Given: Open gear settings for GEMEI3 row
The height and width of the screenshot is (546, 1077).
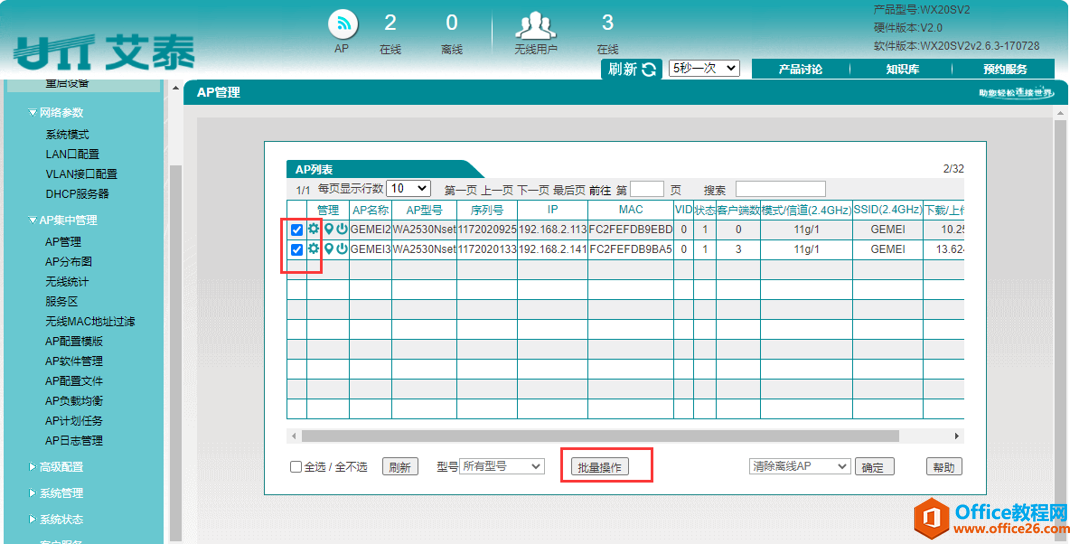Looking at the screenshot, I should coord(313,249).
